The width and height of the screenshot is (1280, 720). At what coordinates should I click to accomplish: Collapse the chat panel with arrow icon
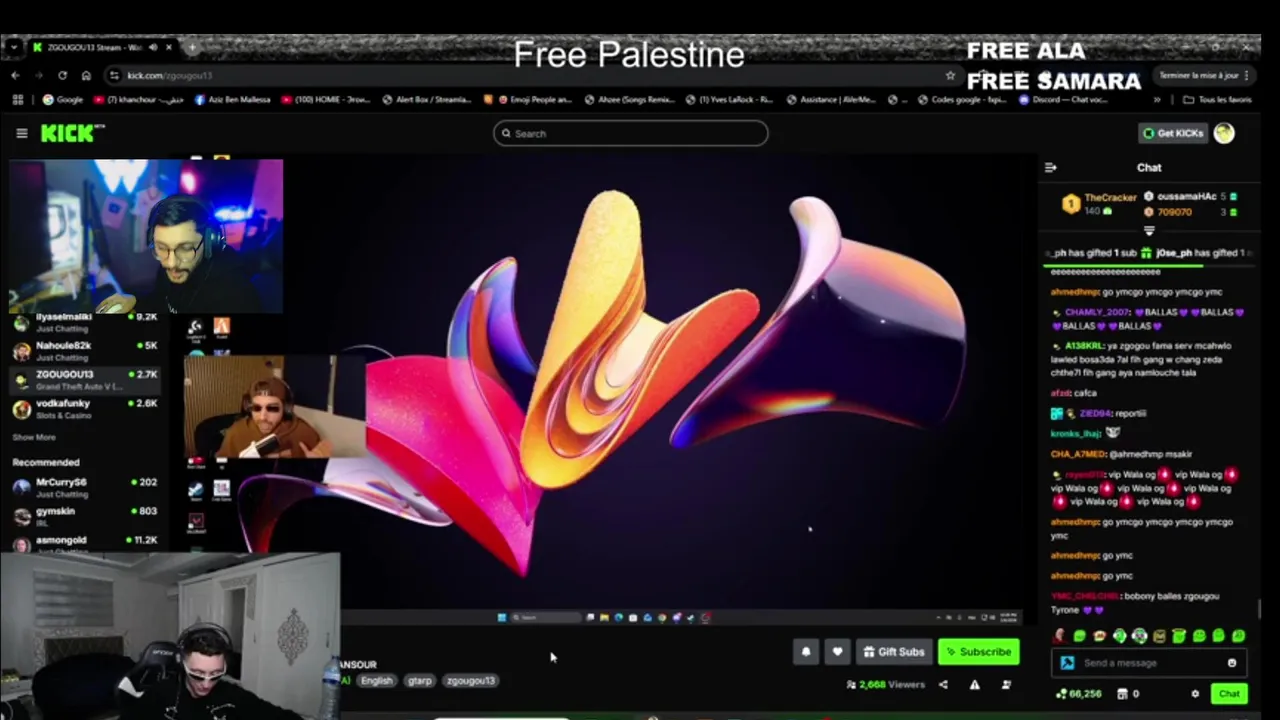pos(1050,168)
